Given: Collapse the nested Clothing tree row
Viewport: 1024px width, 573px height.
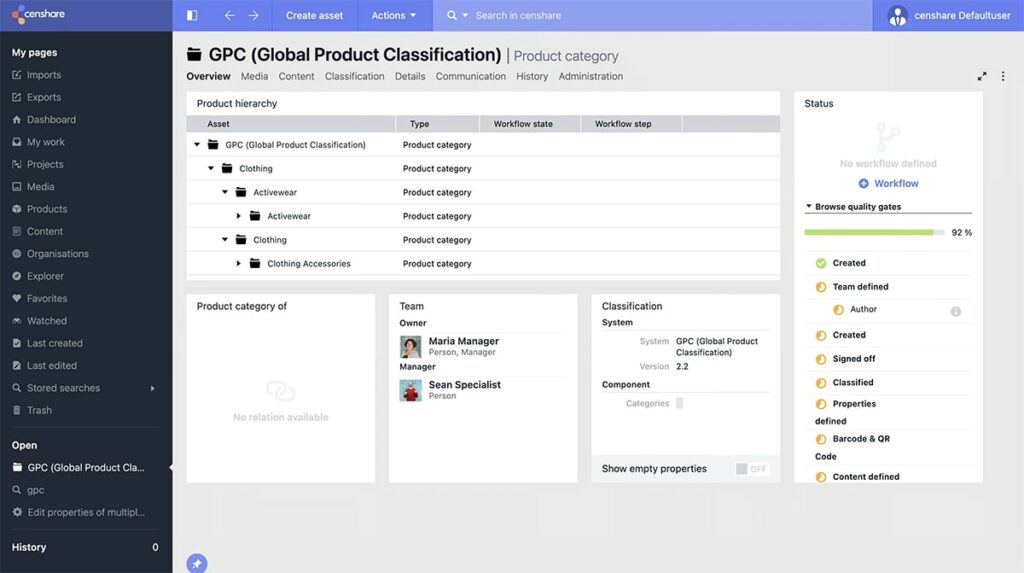Looking at the screenshot, I should (x=225, y=240).
